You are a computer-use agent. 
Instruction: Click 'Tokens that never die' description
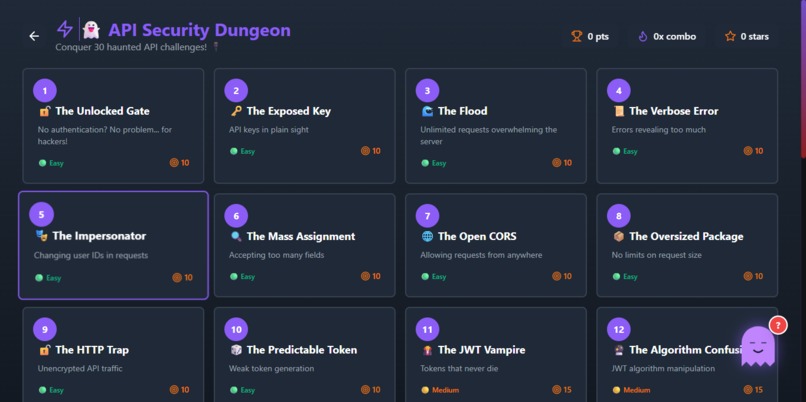[x=457, y=368]
